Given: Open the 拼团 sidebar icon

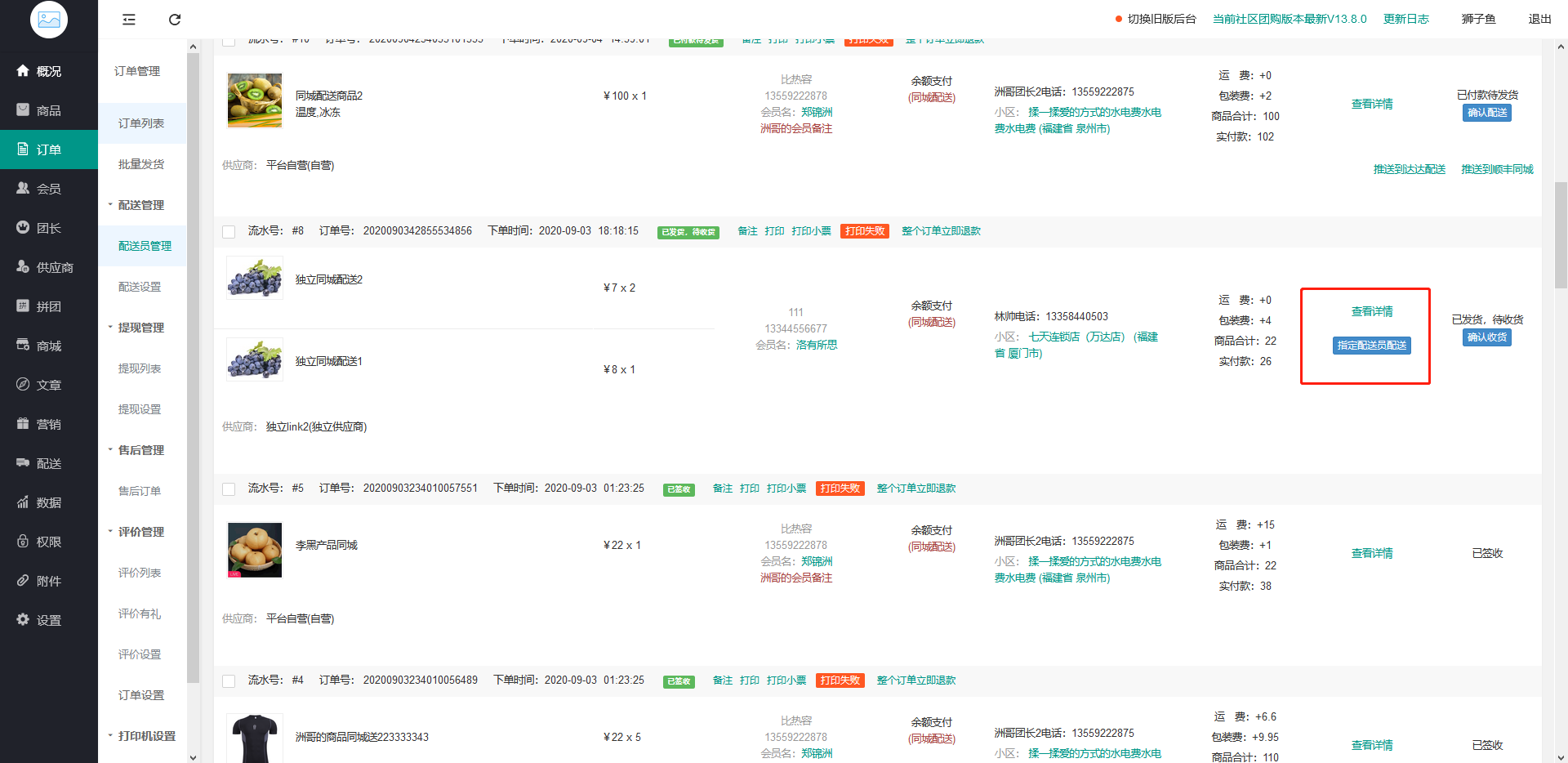Looking at the screenshot, I should pyautogui.click(x=23, y=306).
